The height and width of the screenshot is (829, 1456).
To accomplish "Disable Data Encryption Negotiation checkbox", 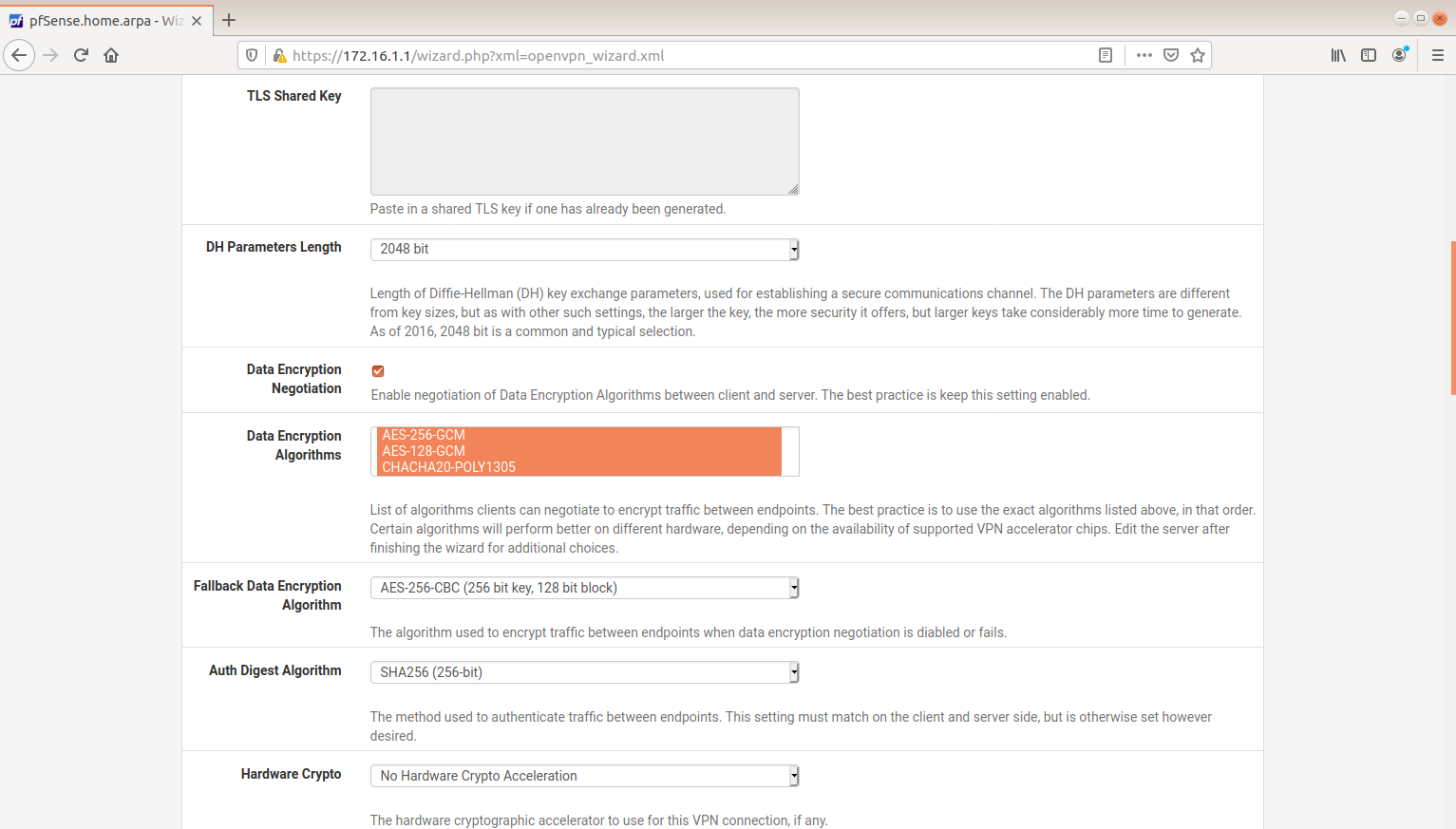I will click(x=378, y=371).
